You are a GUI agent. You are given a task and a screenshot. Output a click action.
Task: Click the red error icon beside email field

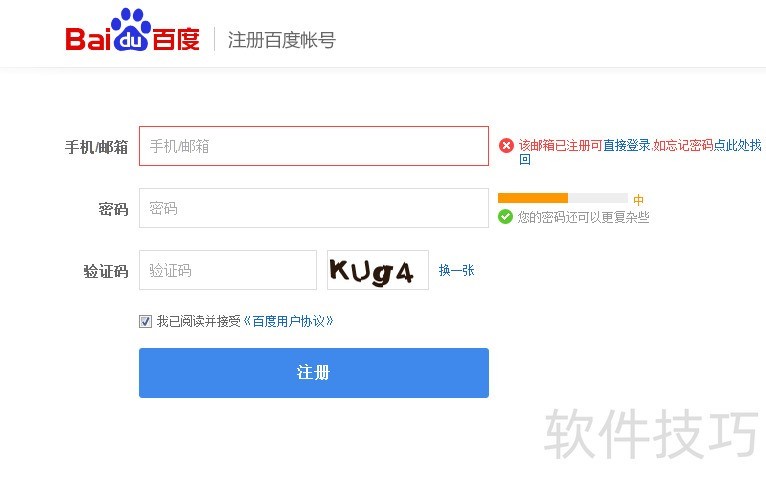(x=506, y=146)
